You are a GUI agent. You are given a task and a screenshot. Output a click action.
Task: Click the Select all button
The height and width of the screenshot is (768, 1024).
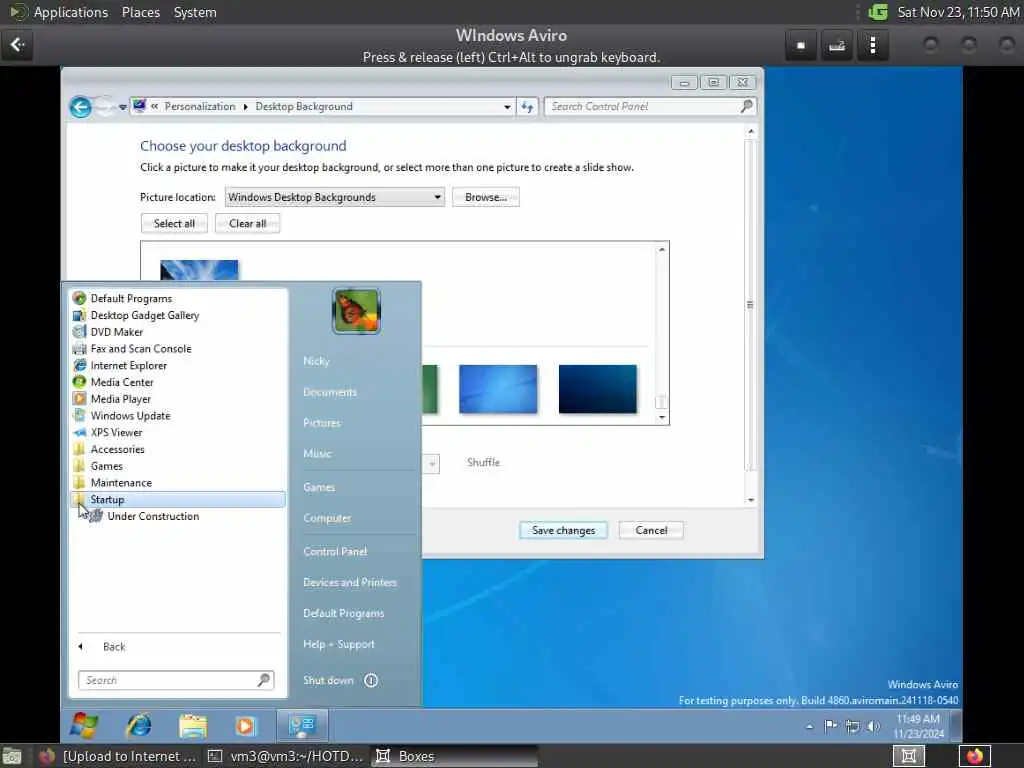174,223
